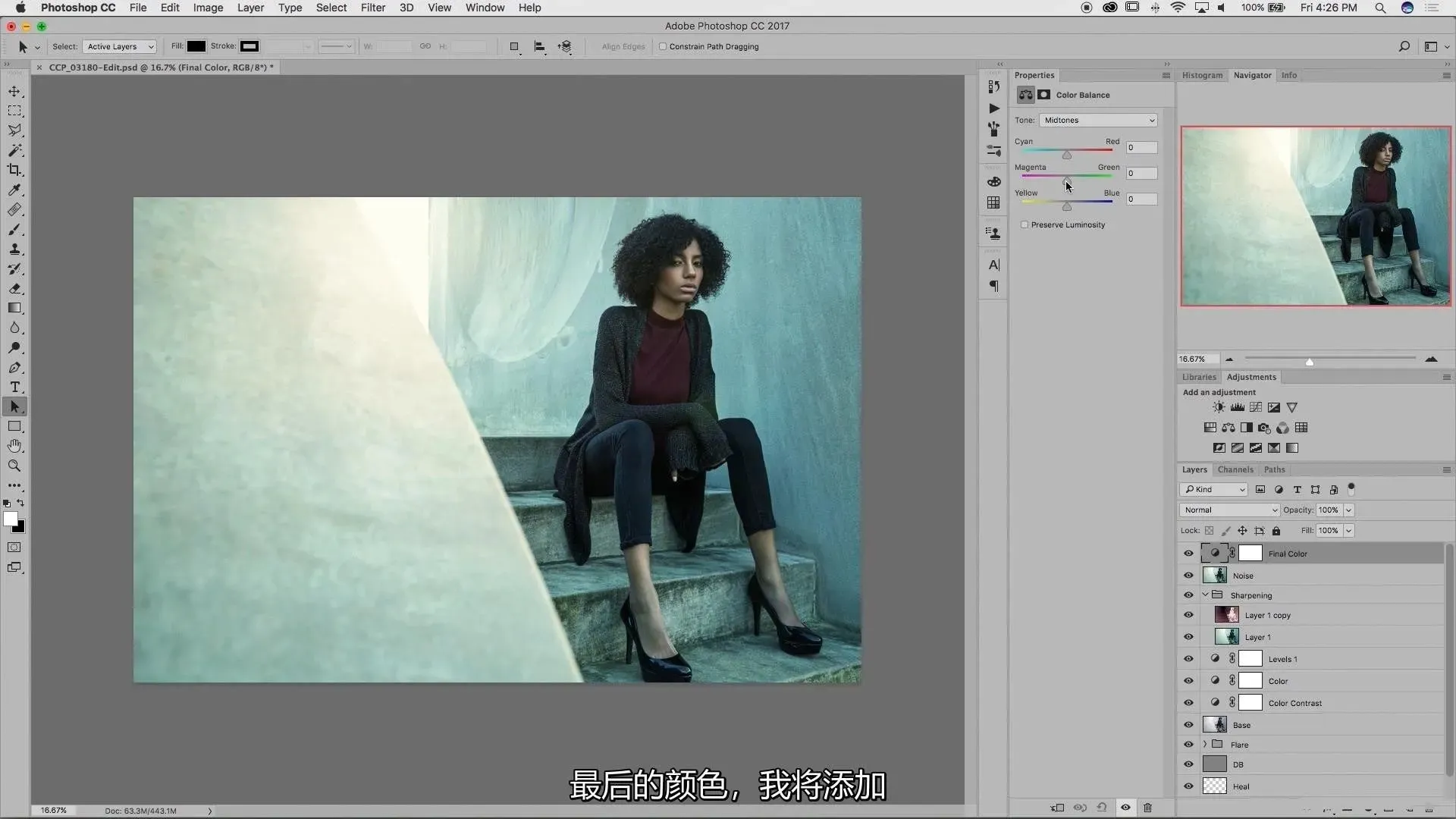The height and width of the screenshot is (819, 1456).
Task: Enable Preserve Luminosity checkbox
Action: point(1025,224)
